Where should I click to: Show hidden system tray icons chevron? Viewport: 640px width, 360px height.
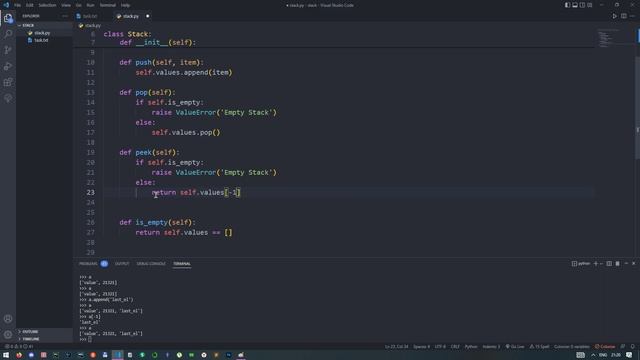593,355
